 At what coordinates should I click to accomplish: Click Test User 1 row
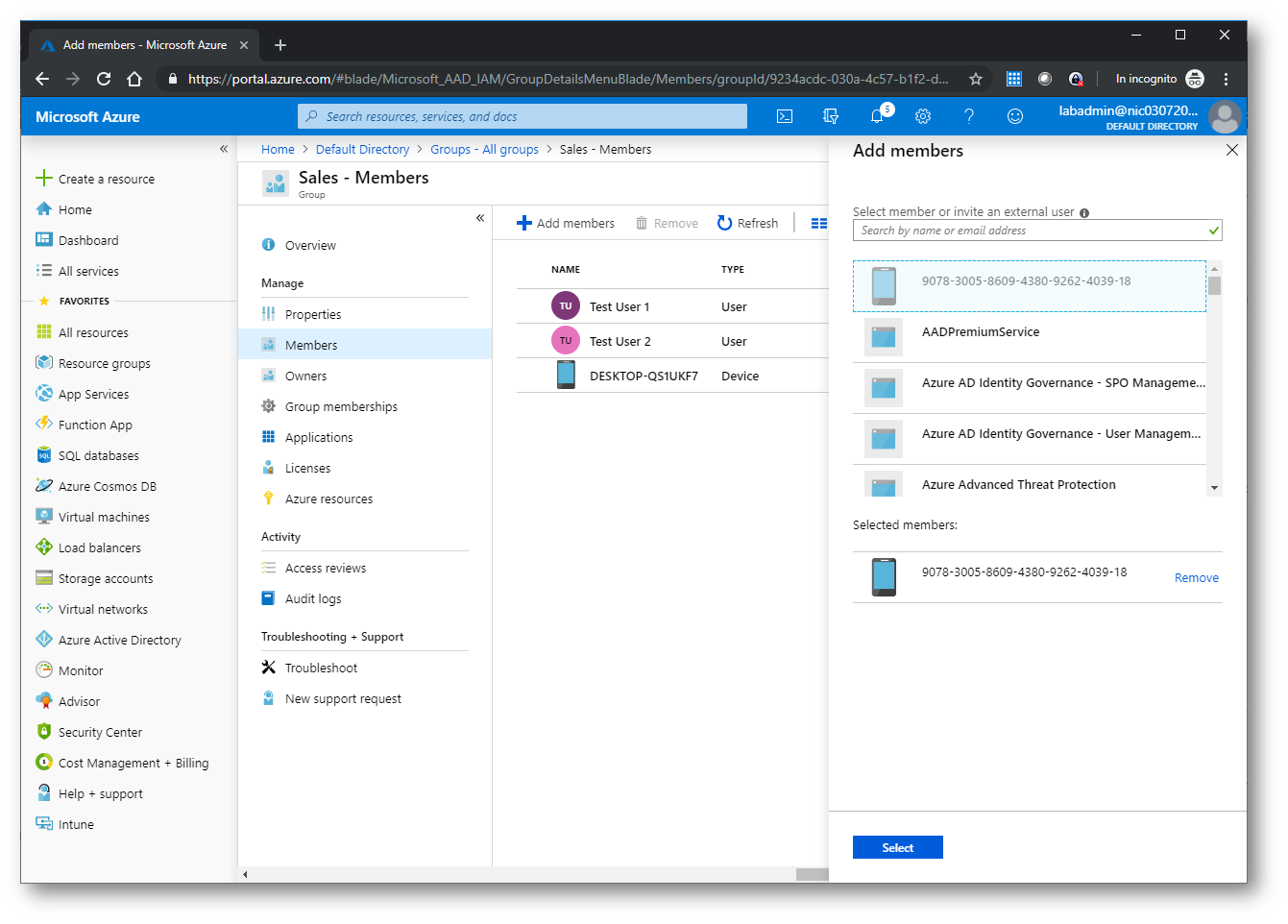coord(672,306)
